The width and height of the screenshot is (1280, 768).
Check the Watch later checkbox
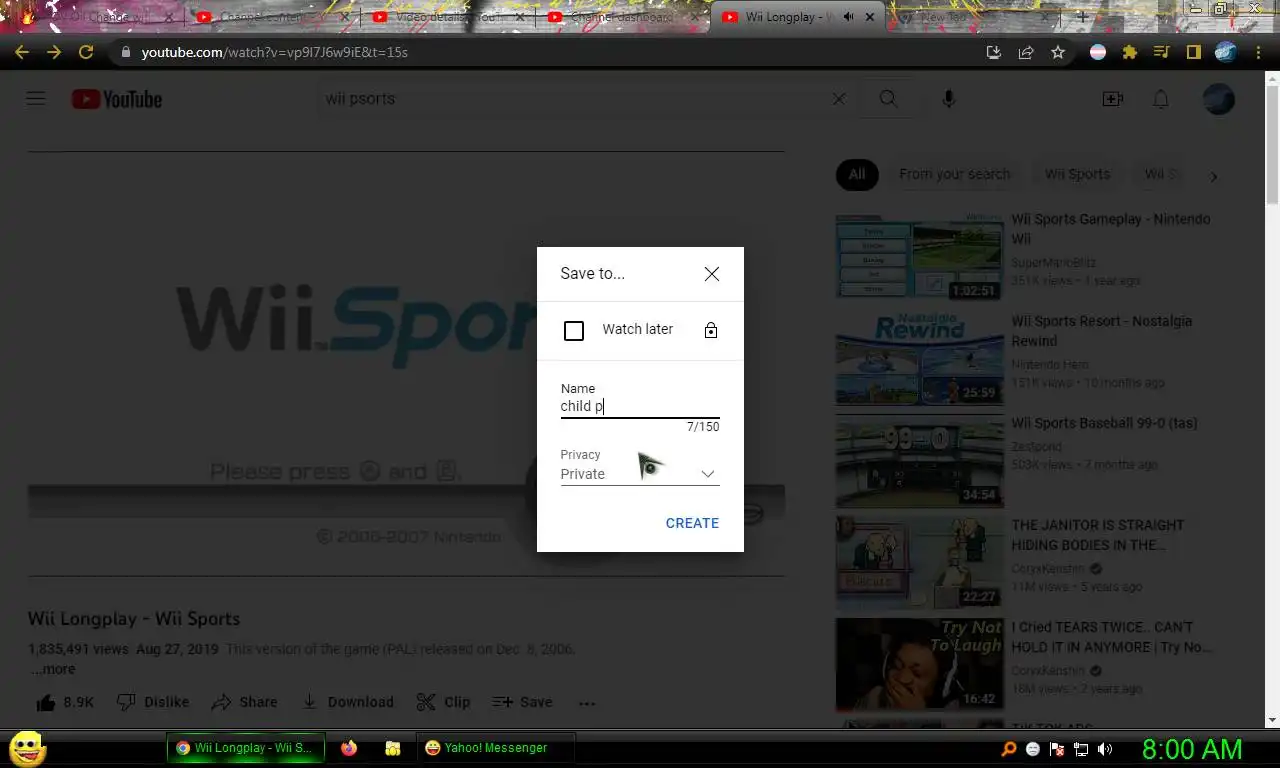(x=574, y=330)
